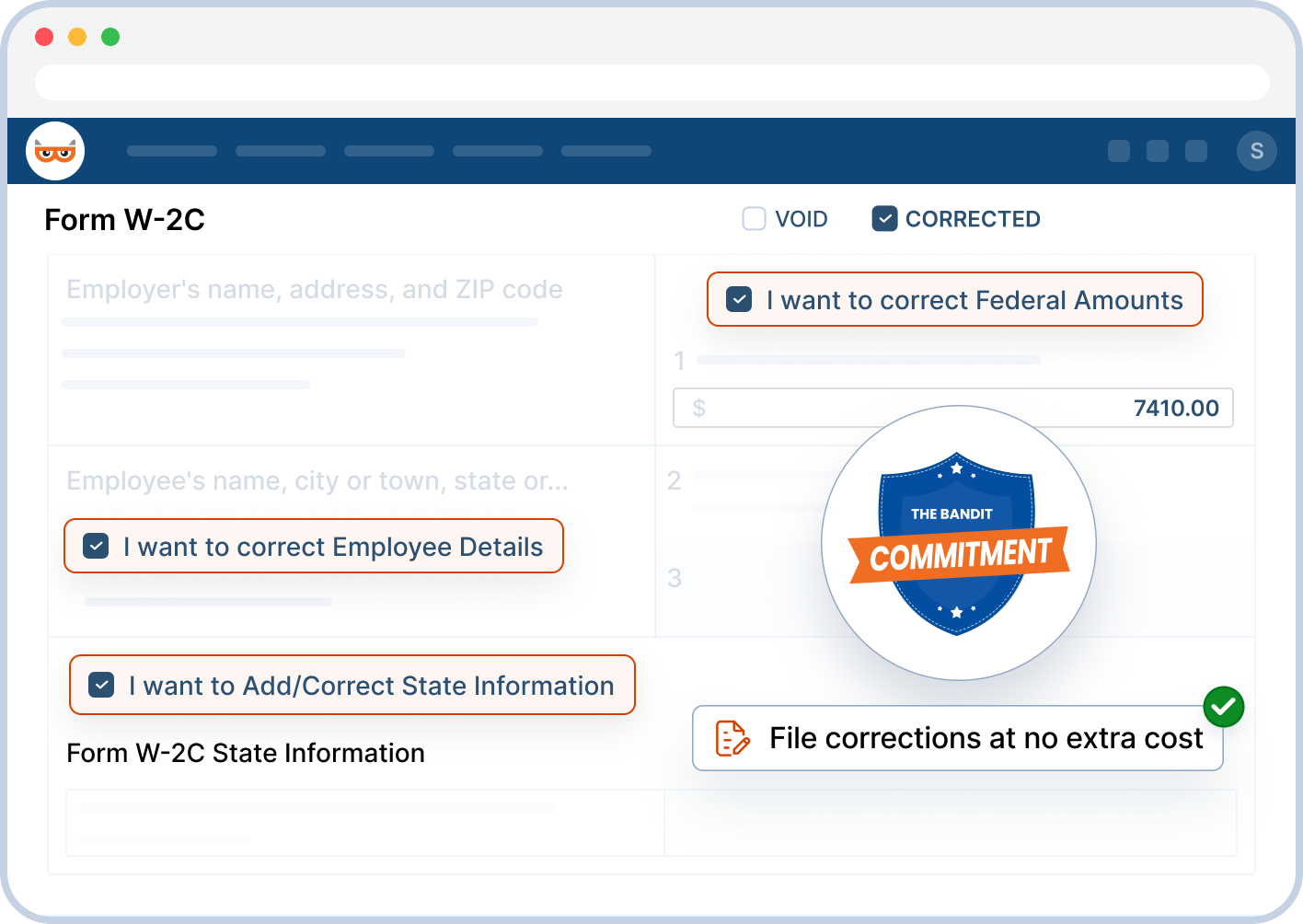Screen dimensions: 1303x924
Task: Click the first square icon in the header
Action: coord(1118,151)
